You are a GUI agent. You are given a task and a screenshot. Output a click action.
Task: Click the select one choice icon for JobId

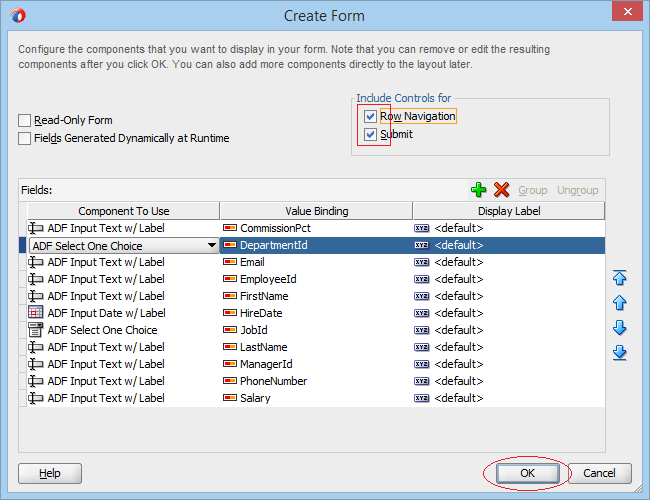36,330
